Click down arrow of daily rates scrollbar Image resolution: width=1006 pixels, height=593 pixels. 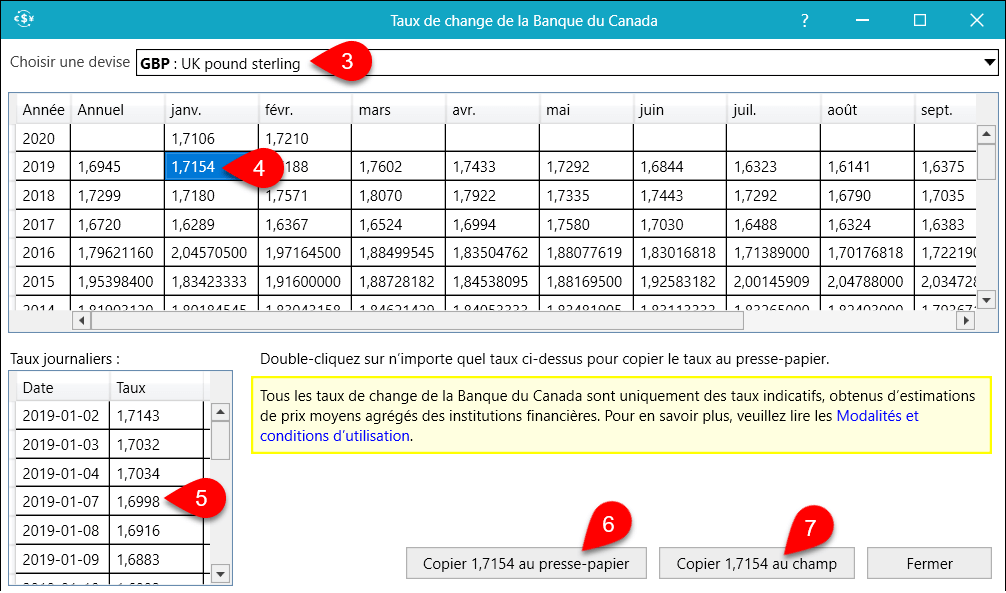(x=220, y=574)
